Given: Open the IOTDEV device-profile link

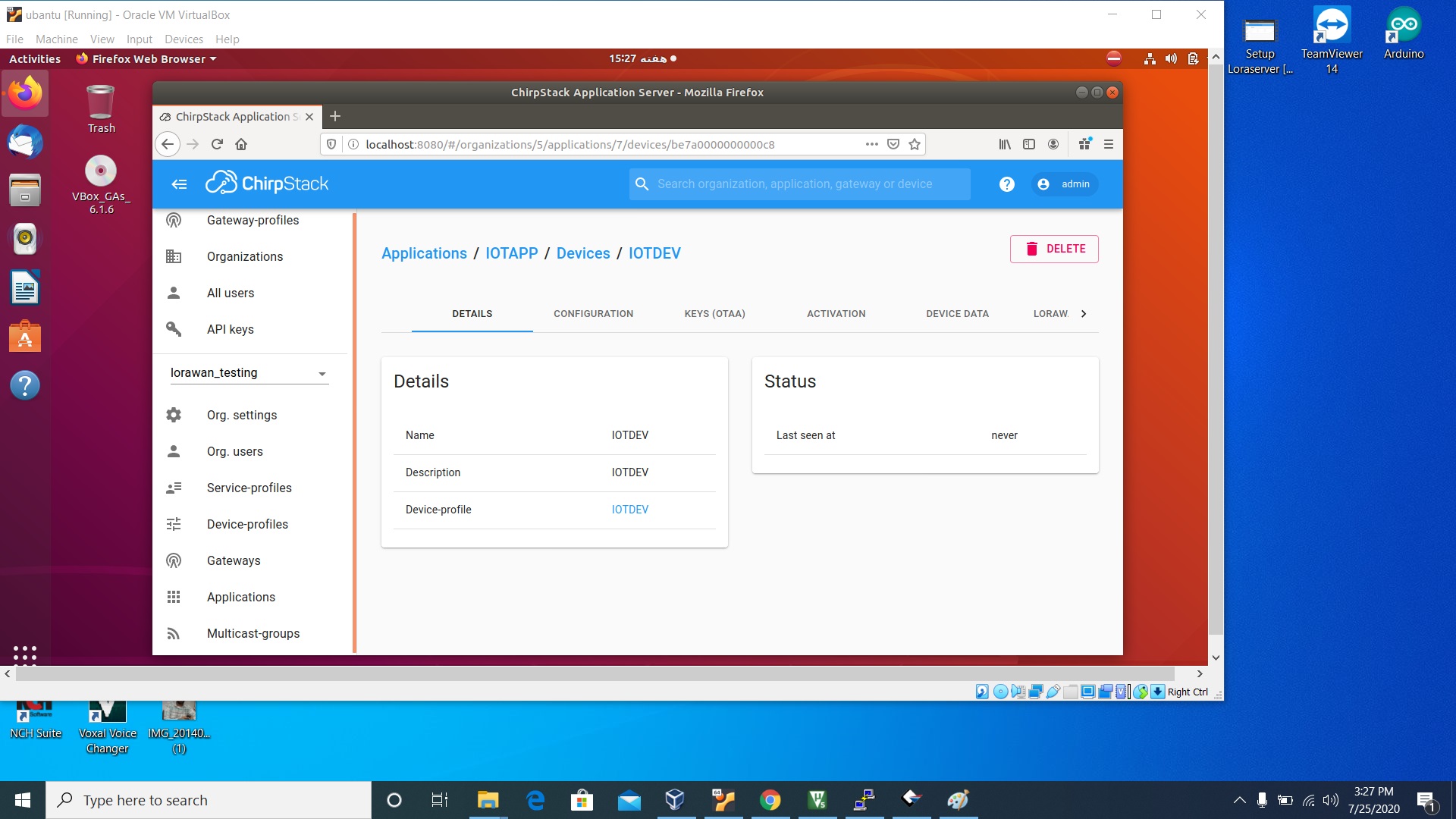Looking at the screenshot, I should click(x=629, y=509).
